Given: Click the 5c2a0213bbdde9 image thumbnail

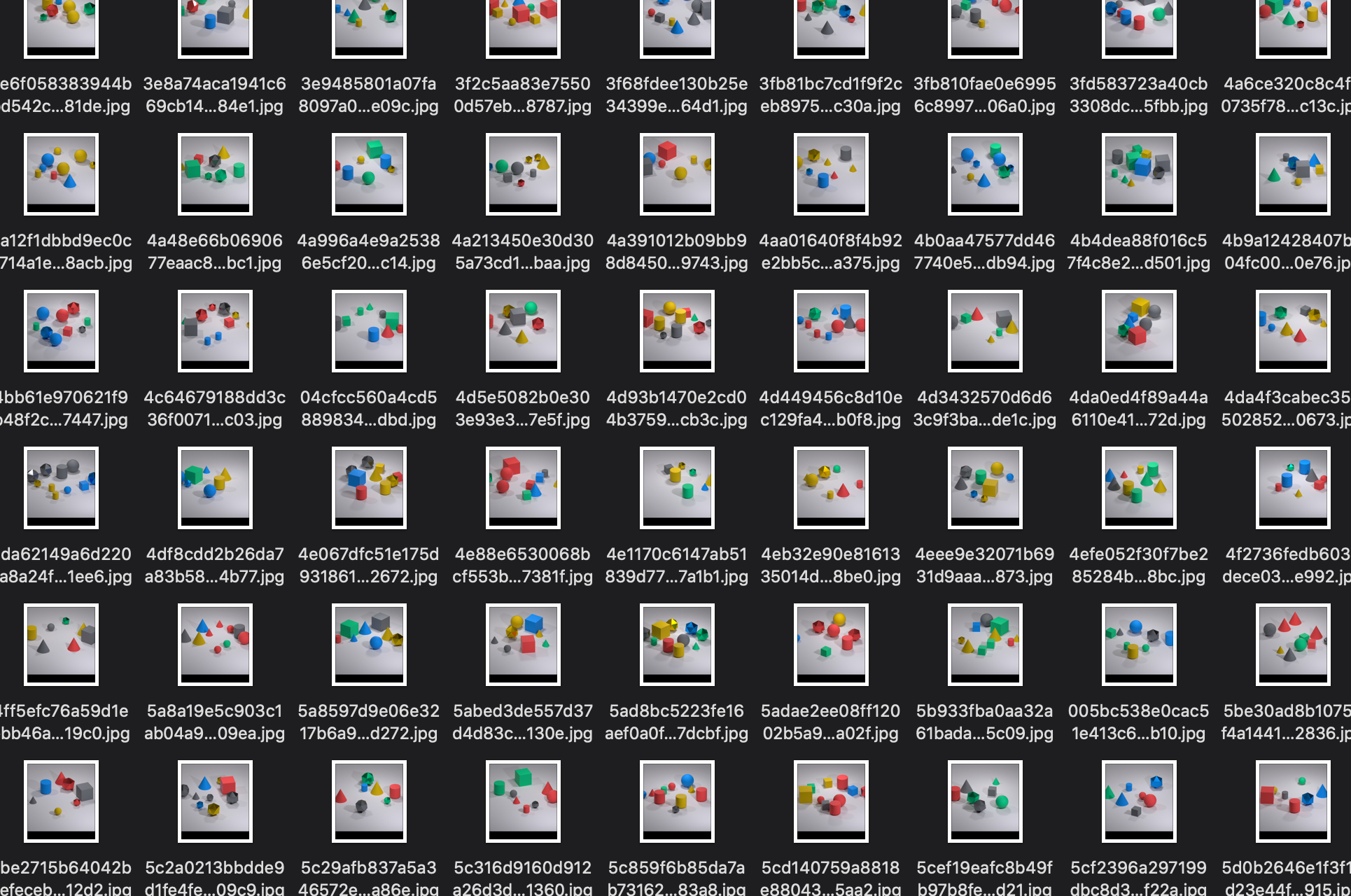Looking at the screenshot, I should click(x=215, y=801).
